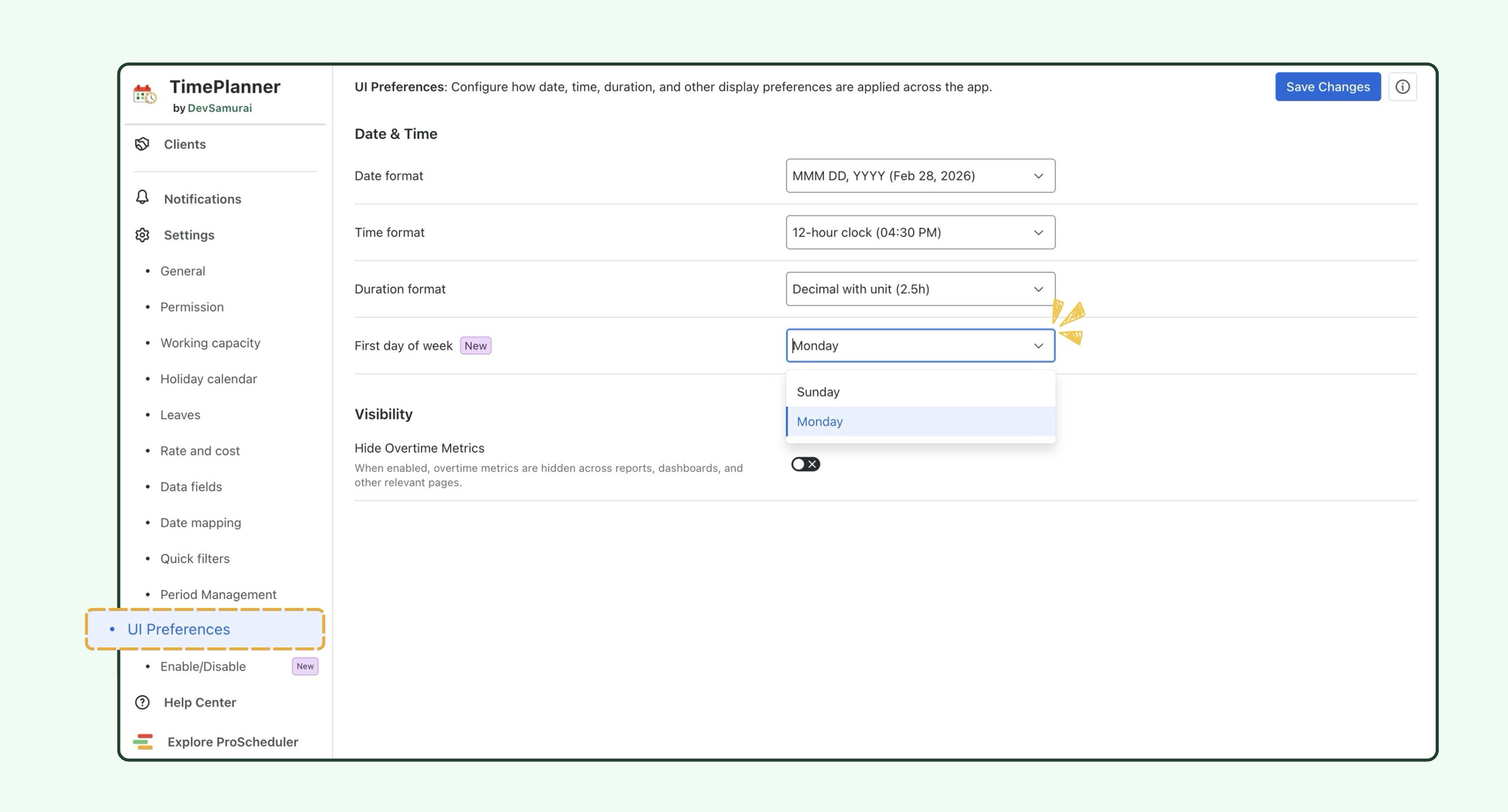Open the Notifications menu label

(x=203, y=199)
